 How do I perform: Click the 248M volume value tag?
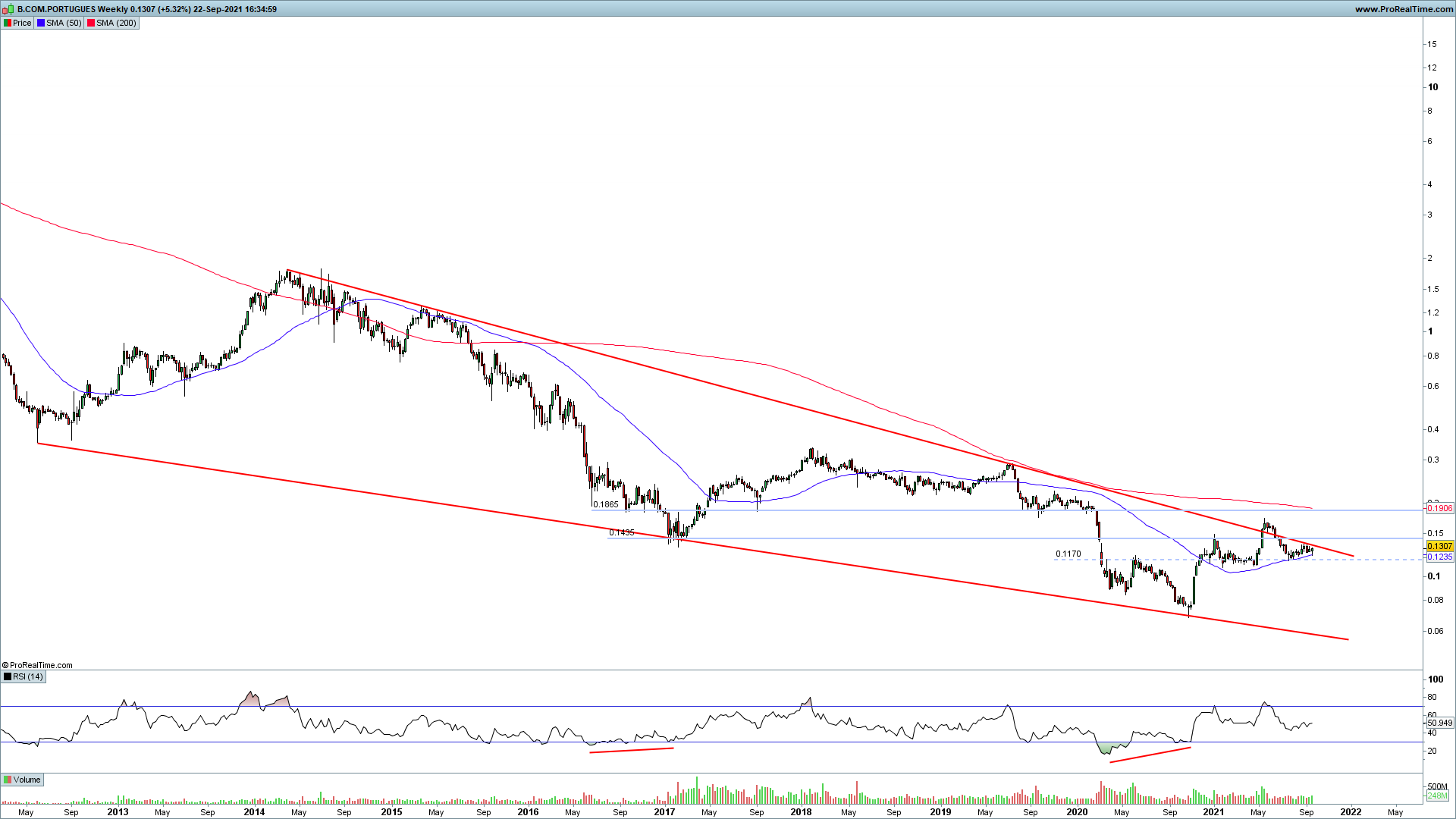pyautogui.click(x=1437, y=795)
